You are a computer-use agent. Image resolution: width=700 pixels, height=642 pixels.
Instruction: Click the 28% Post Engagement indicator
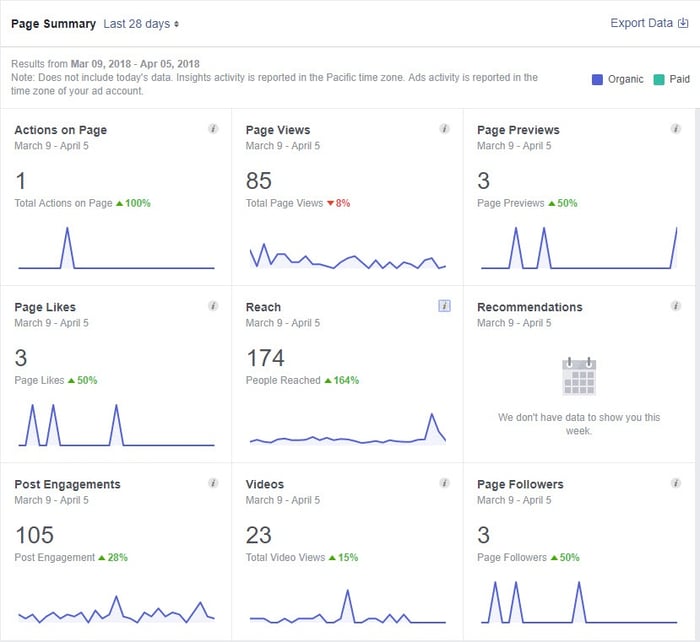[113, 558]
